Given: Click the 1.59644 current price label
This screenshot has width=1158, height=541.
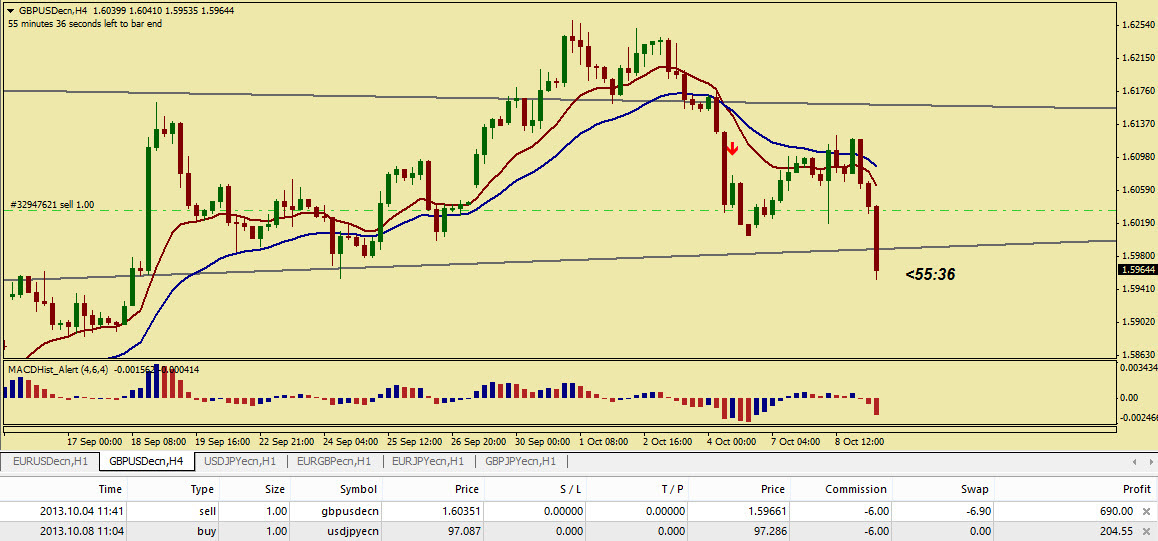Looking at the screenshot, I should 1137,270.
